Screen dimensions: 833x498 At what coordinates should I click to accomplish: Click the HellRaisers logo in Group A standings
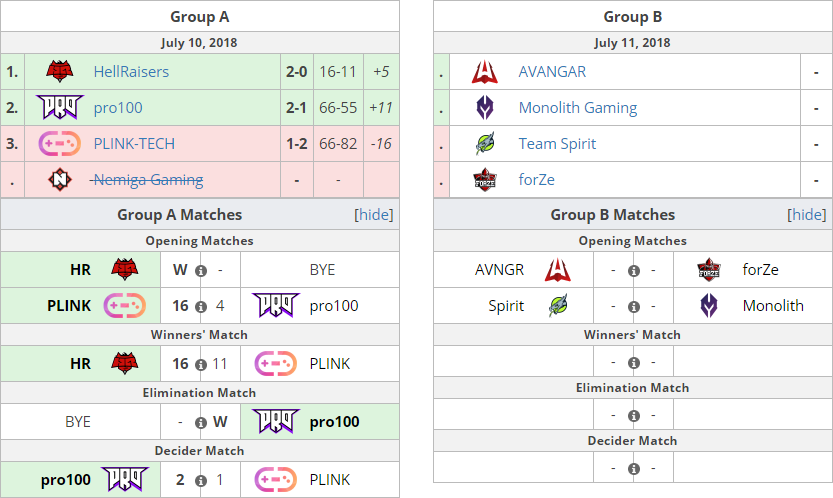click(x=60, y=72)
